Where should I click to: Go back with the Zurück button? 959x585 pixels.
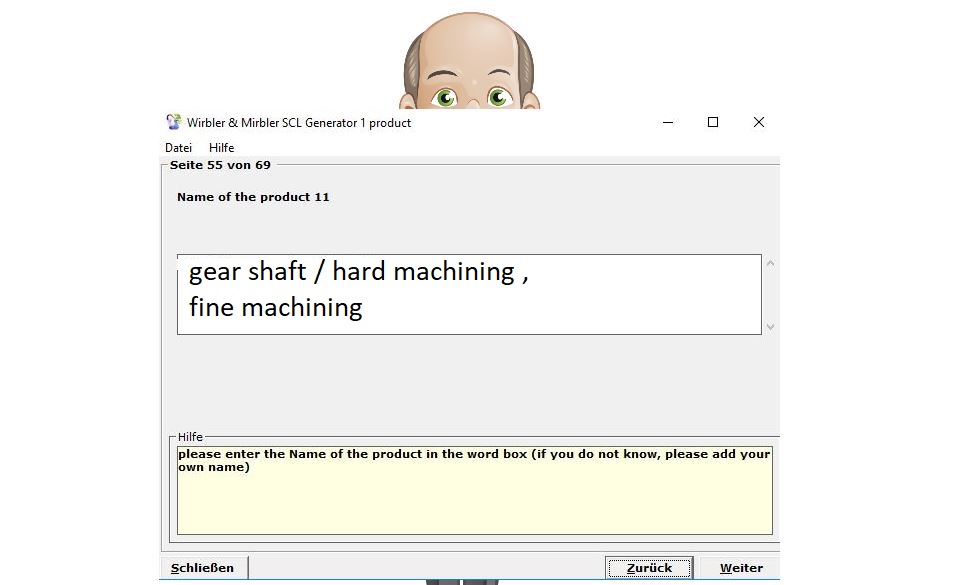[649, 568]
